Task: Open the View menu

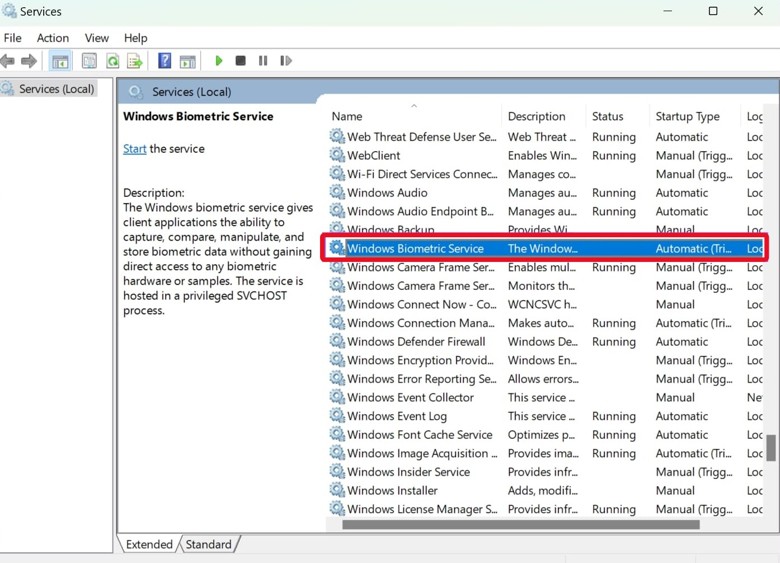Action: [x=97, y=38]
